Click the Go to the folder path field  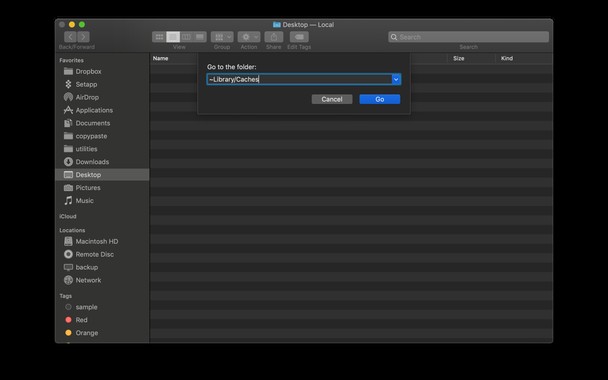(x=299, y=79)
